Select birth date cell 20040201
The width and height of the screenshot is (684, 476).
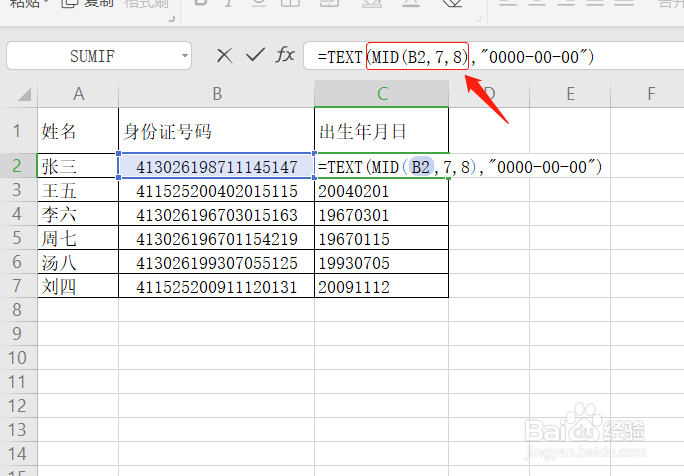coord(382,190)
